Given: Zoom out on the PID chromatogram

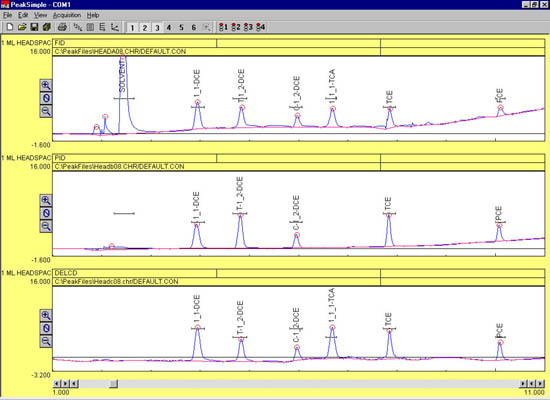Looking at the screenshot, I should (x=46, y=226).
